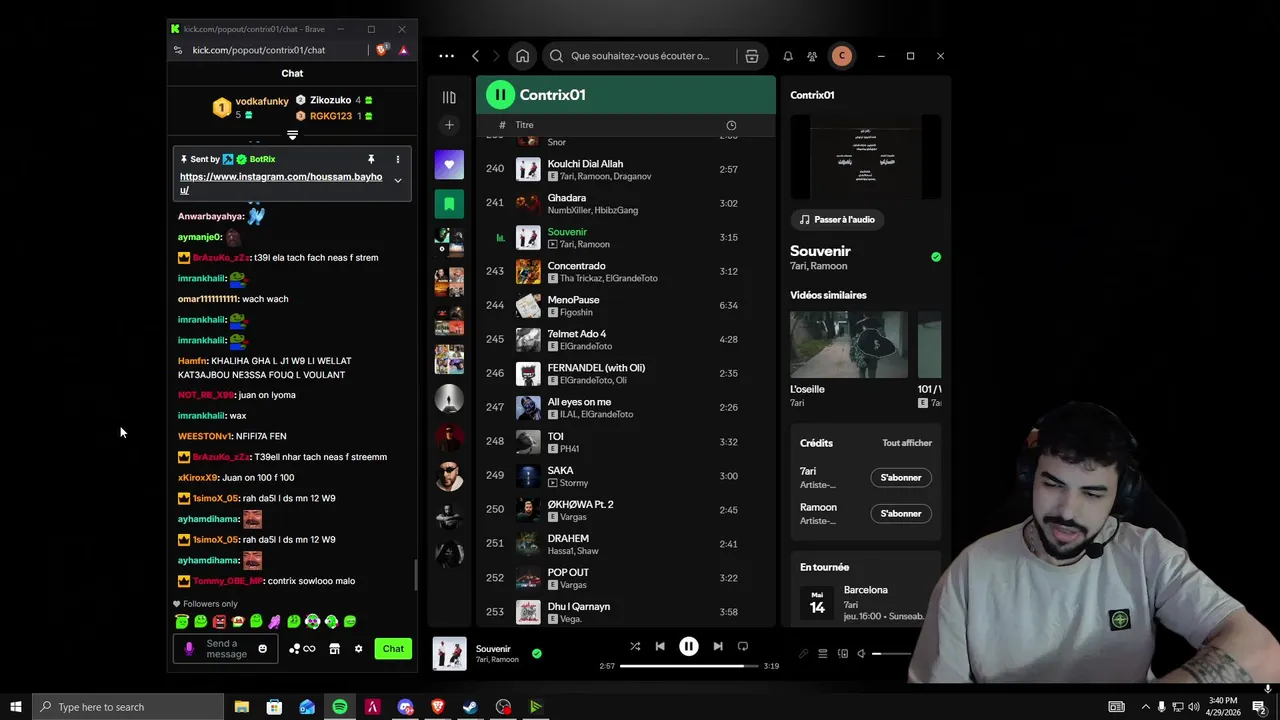Viewport: 1280px width, 720px height.
Task: Open pinned message three-dot options
Action: [397, 159]
